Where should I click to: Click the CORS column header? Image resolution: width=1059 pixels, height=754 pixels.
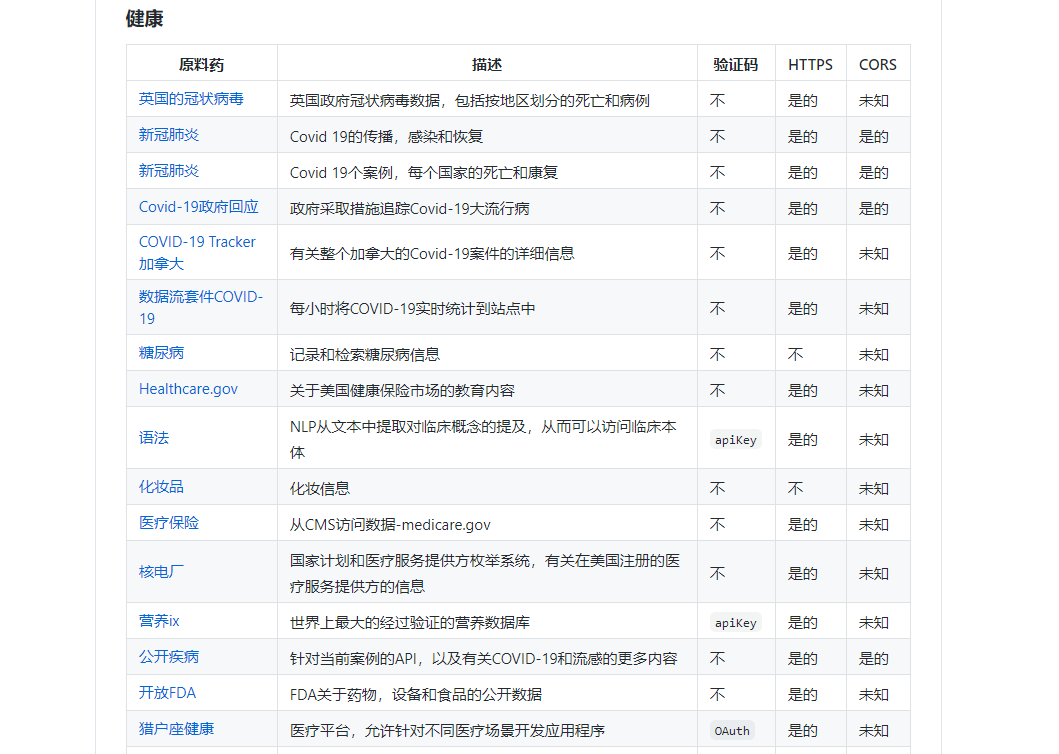[x=878, y=65]
